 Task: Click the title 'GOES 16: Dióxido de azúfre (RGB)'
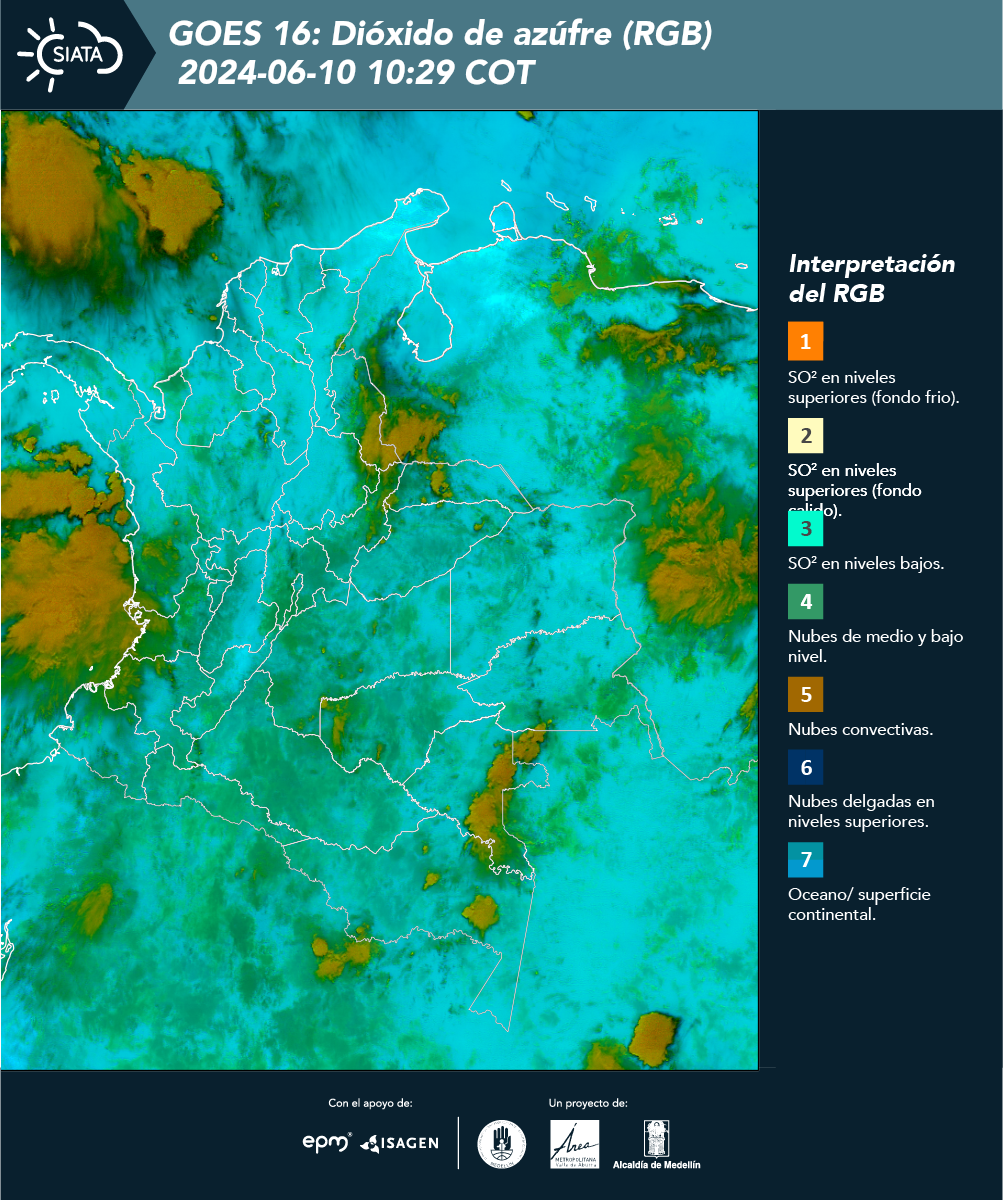click(x=441, y=35)
